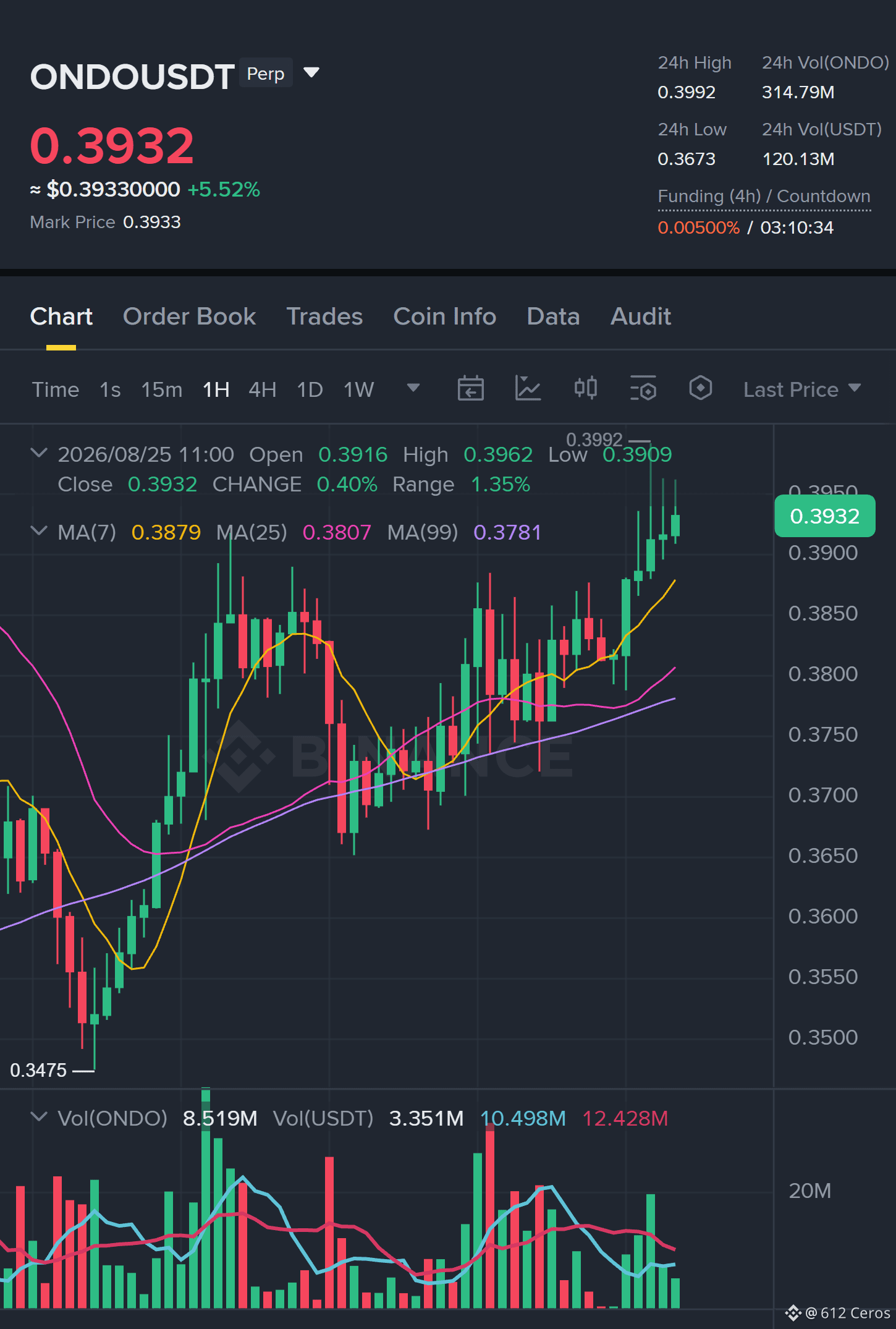Open the chart indicators icon
The image size is (896, 1329).
pos(528,388)
